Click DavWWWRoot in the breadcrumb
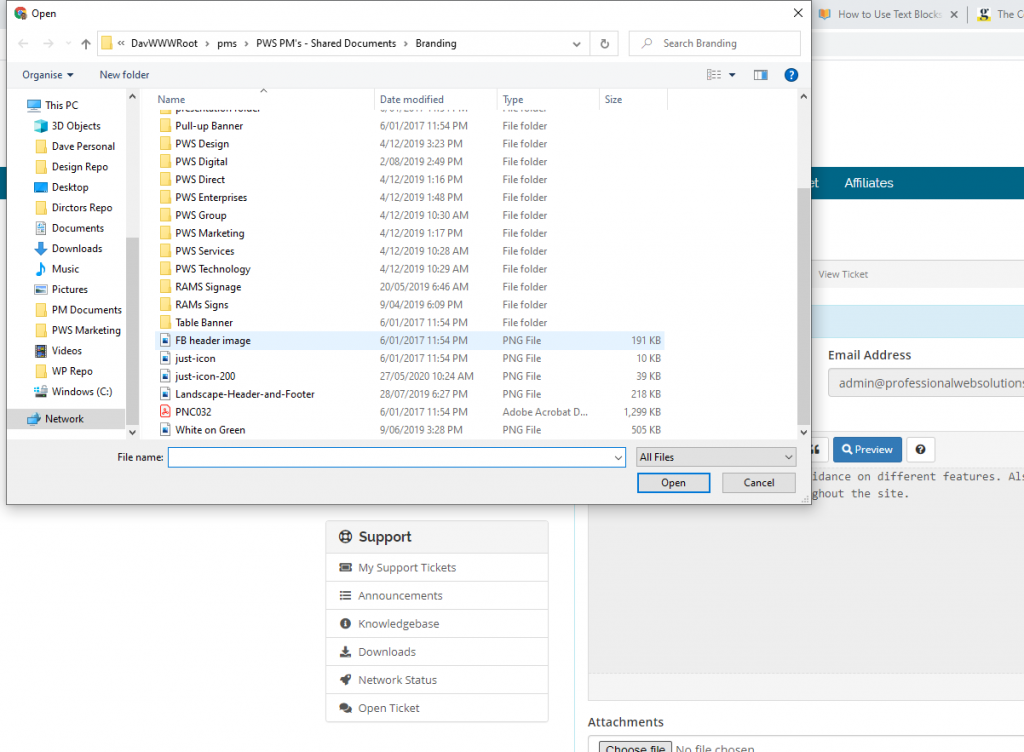 coord(164,44)
